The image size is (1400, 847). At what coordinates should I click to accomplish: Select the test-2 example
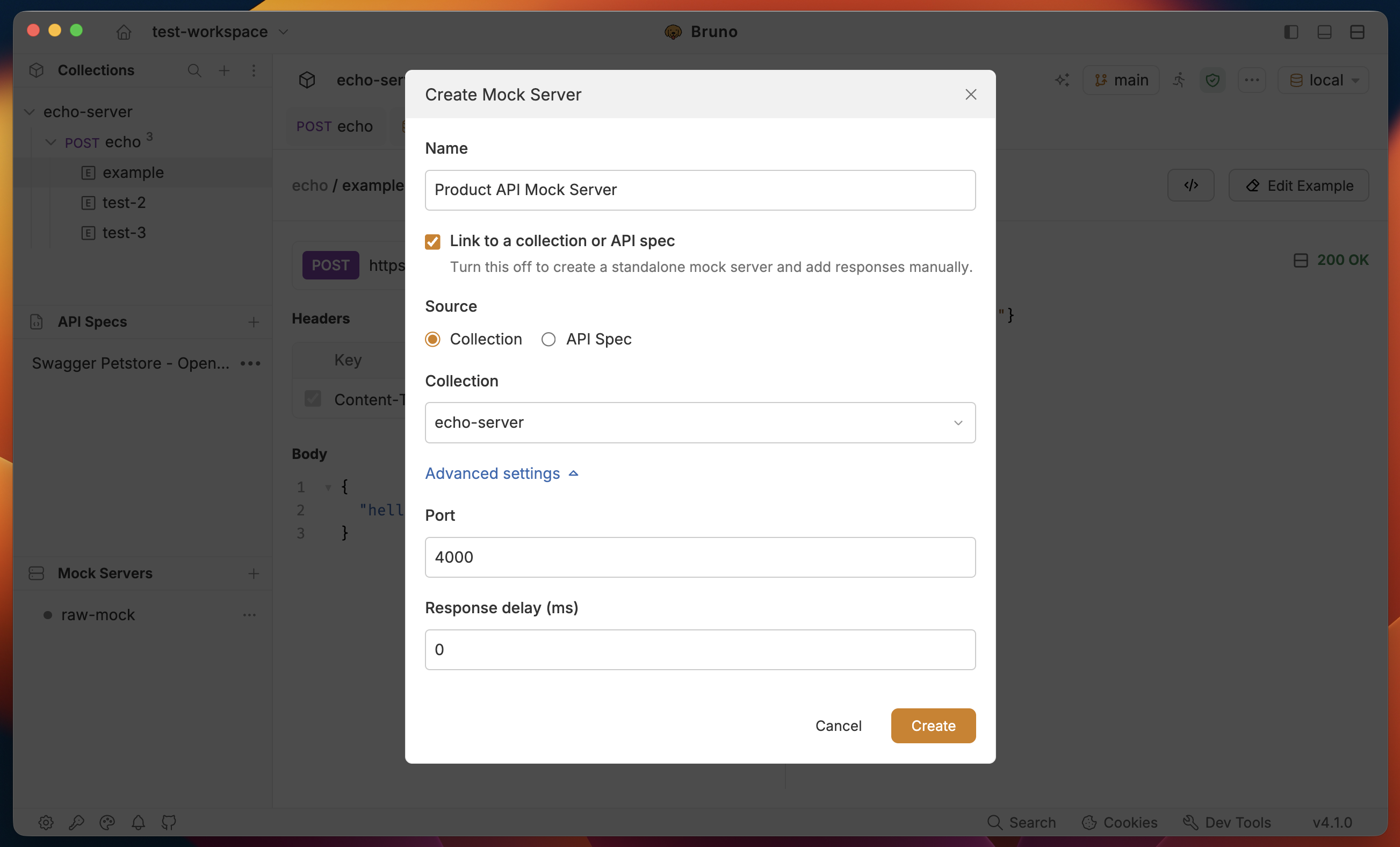(x=124, y=203)
